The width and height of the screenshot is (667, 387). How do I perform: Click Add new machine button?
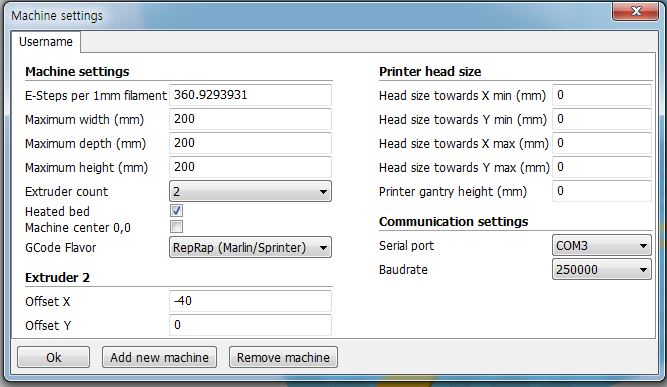point(160,357)
